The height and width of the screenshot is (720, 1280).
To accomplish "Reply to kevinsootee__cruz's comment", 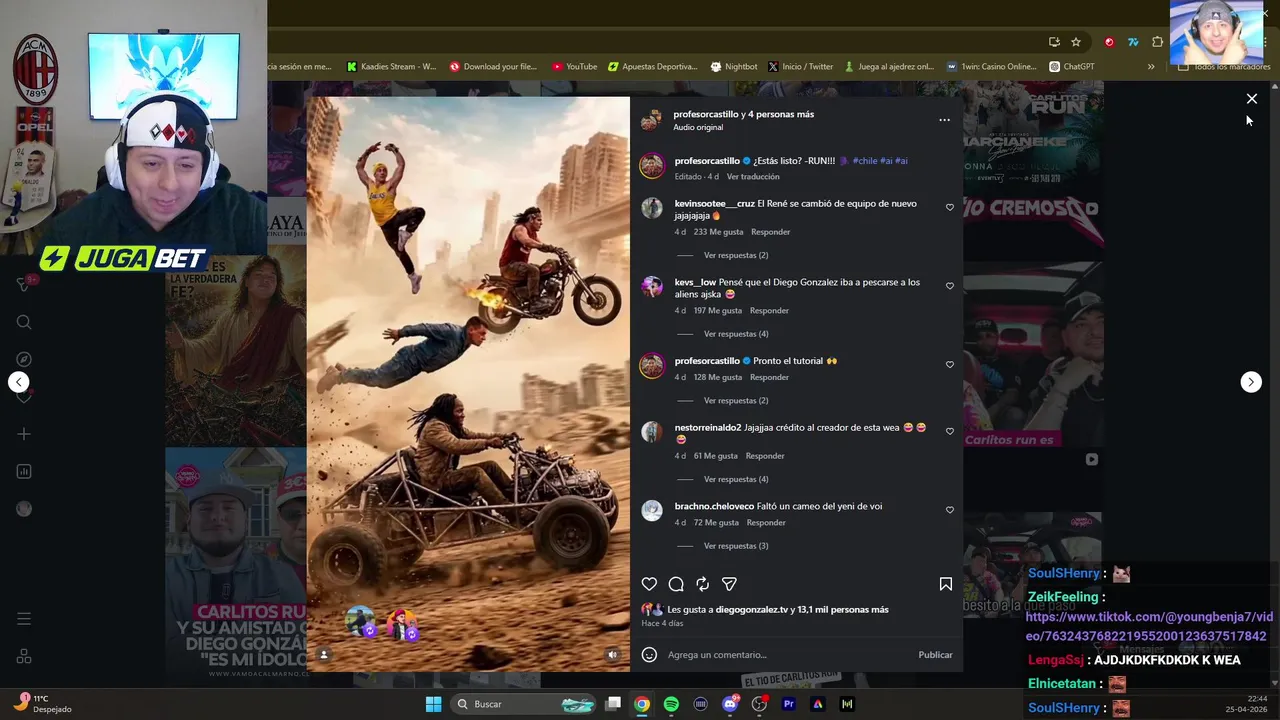I will point(770,232).
